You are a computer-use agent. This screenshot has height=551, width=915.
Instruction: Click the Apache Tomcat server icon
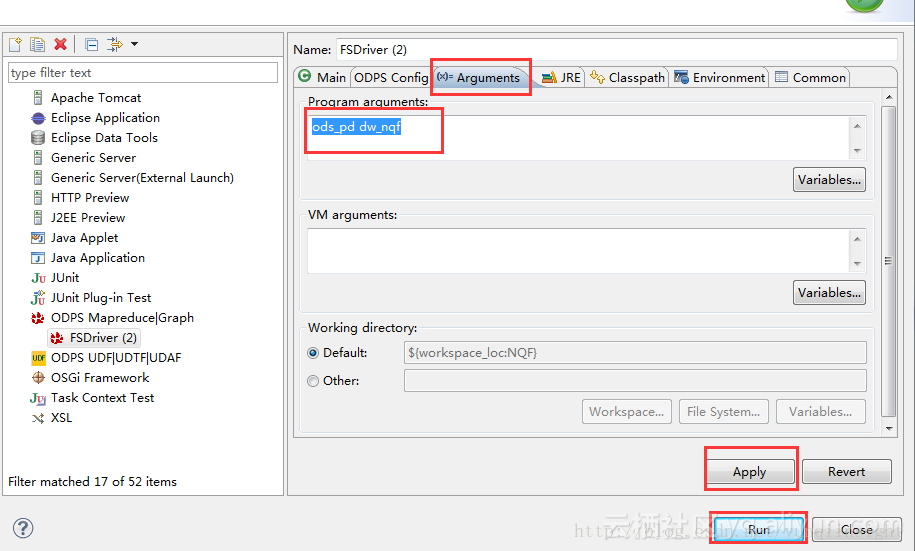coord(38,97)
